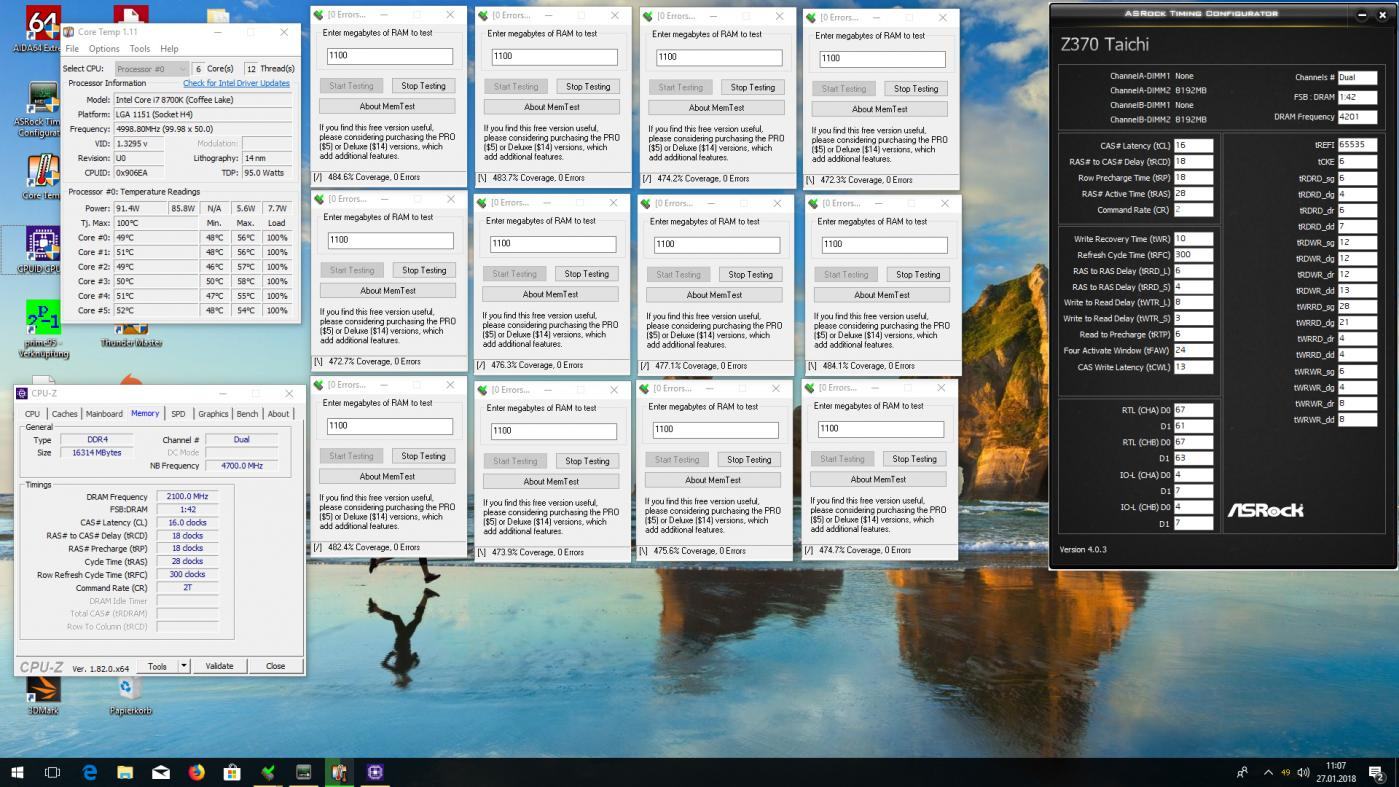1399x787 pixels.
Task: Open the Core Temp File menu
Action: (x=72, y=48)
